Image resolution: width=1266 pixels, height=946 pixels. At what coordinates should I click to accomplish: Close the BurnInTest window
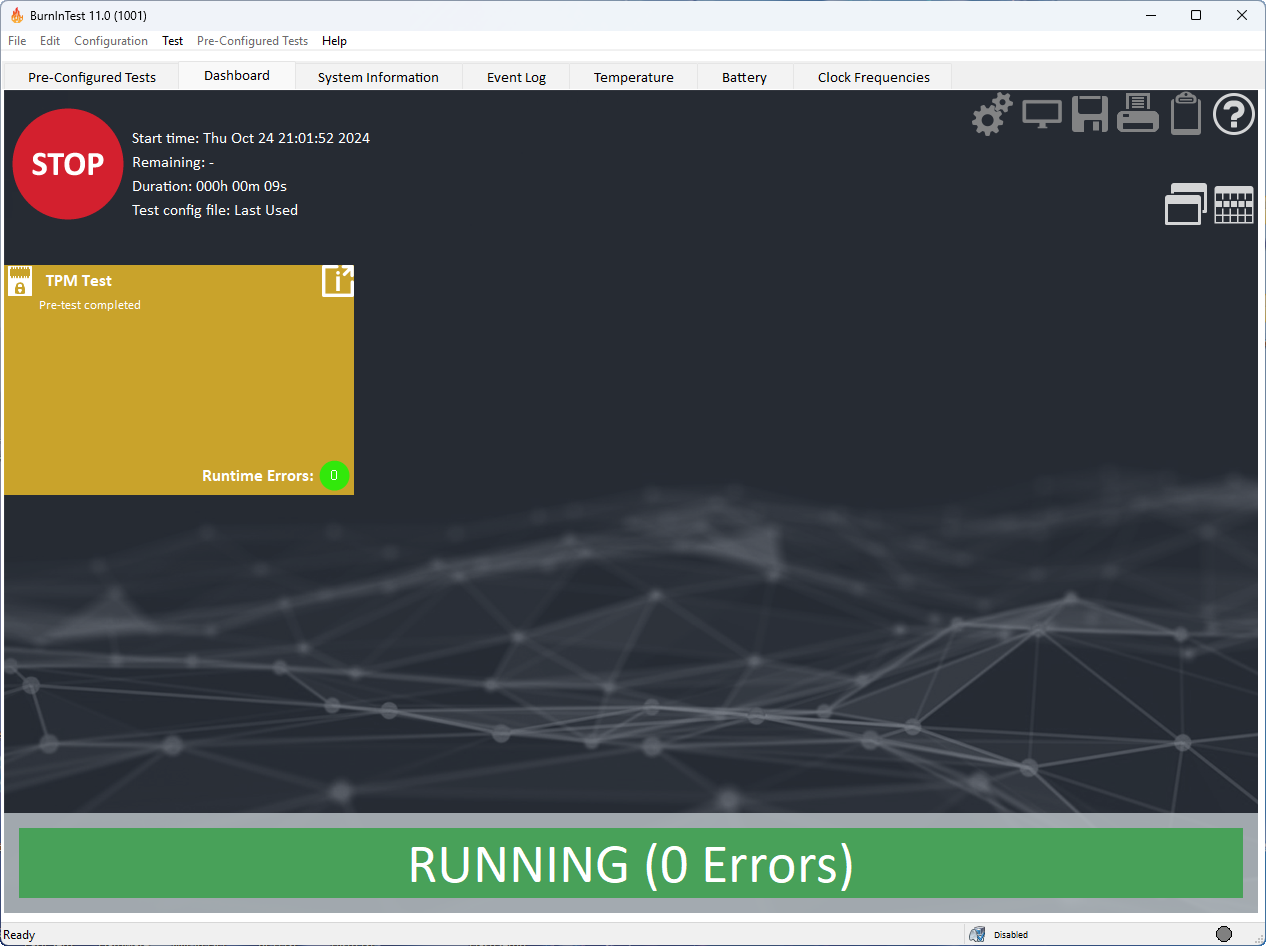pos(1242,15)
